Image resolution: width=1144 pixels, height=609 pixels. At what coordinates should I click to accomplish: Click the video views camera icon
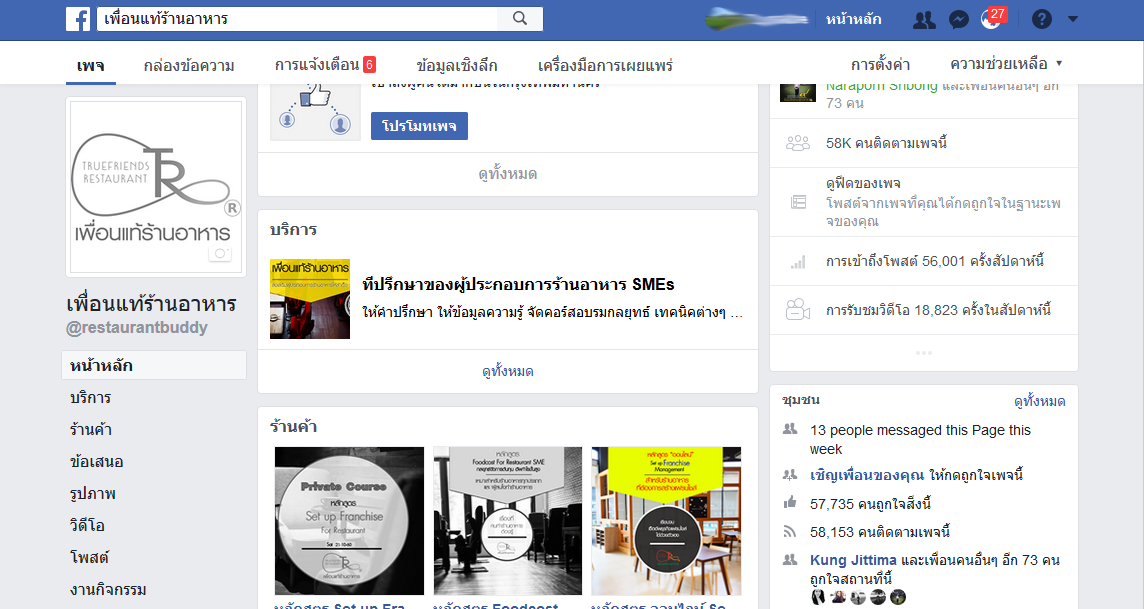(x=797, y=310)
